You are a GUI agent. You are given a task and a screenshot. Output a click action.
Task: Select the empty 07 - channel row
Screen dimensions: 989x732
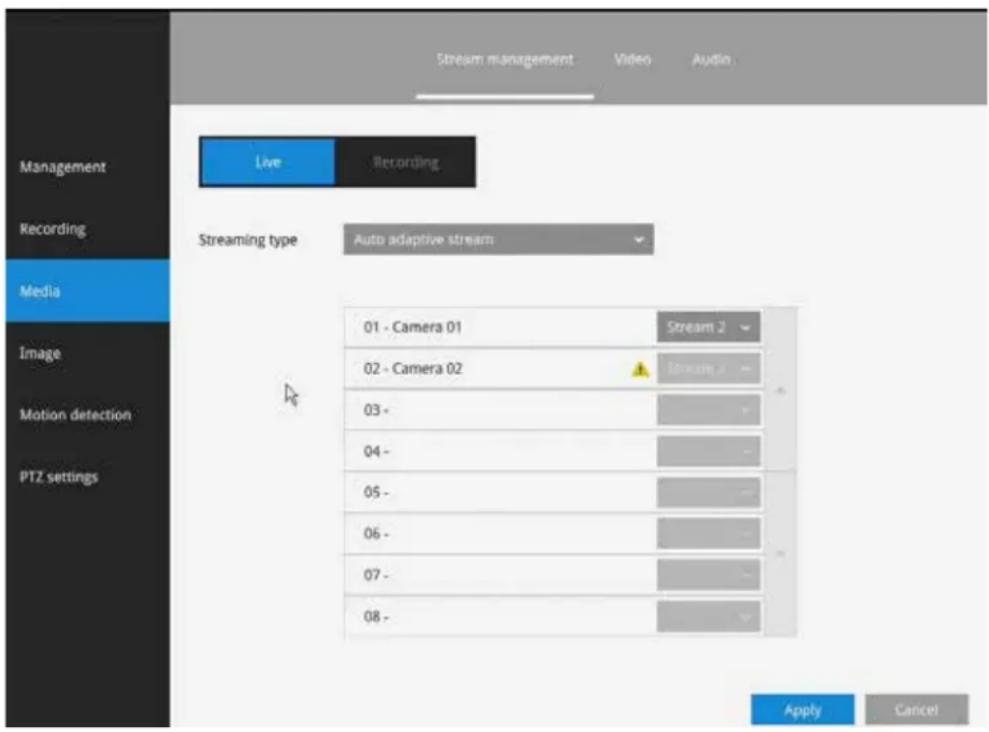(553, 575)
